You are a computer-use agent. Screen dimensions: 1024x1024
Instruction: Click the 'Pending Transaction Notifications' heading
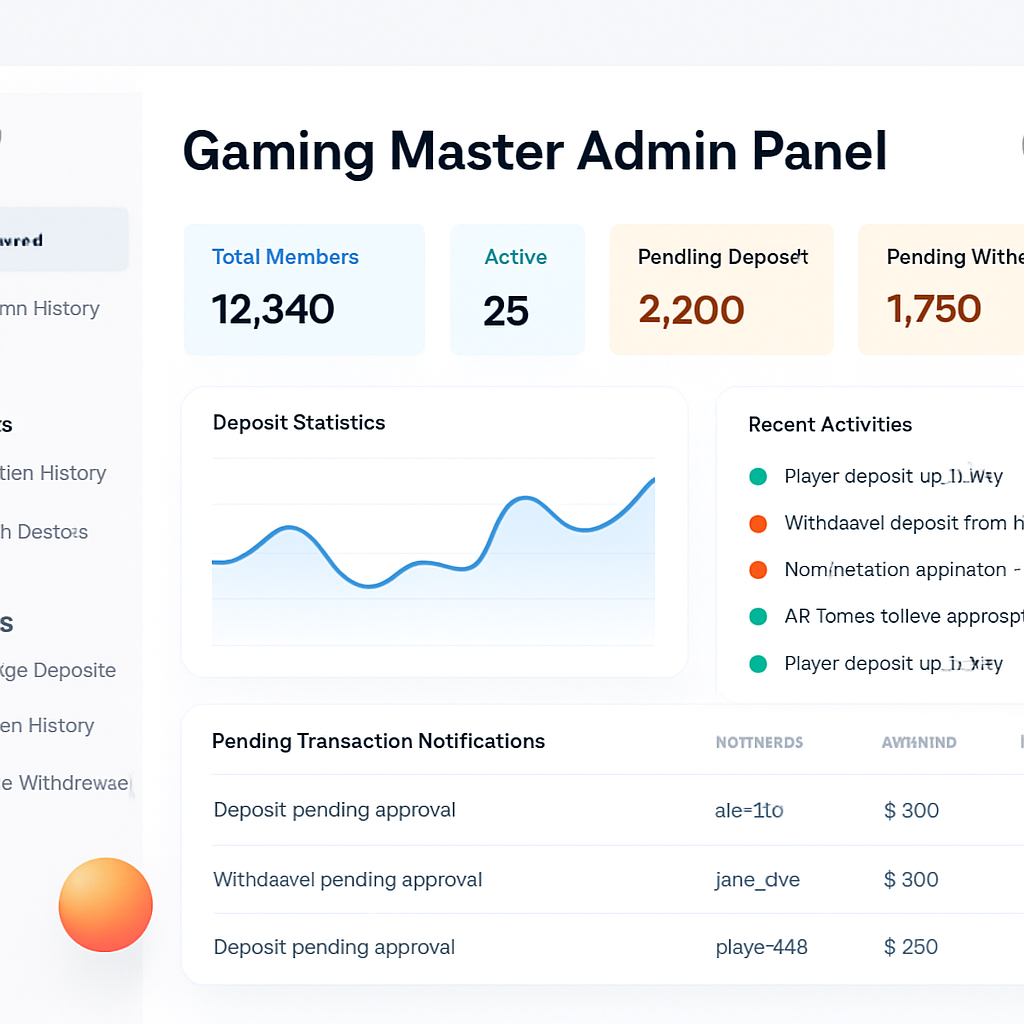click(378, 741)
